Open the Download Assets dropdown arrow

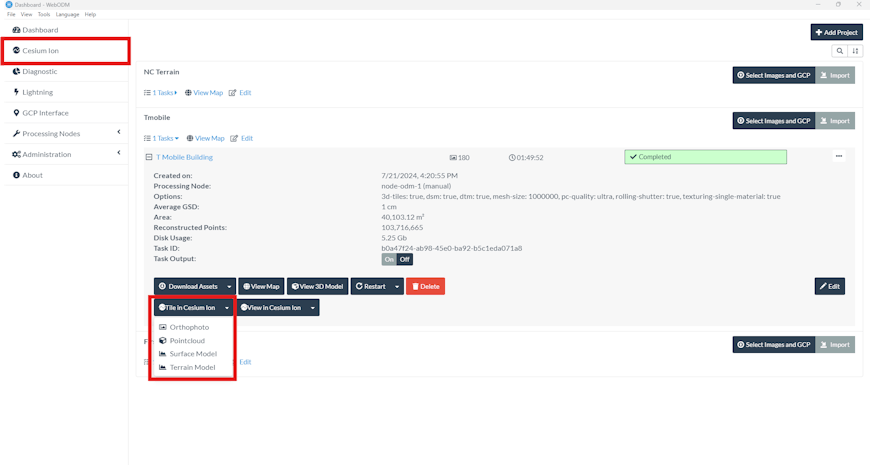coord(229,286)
